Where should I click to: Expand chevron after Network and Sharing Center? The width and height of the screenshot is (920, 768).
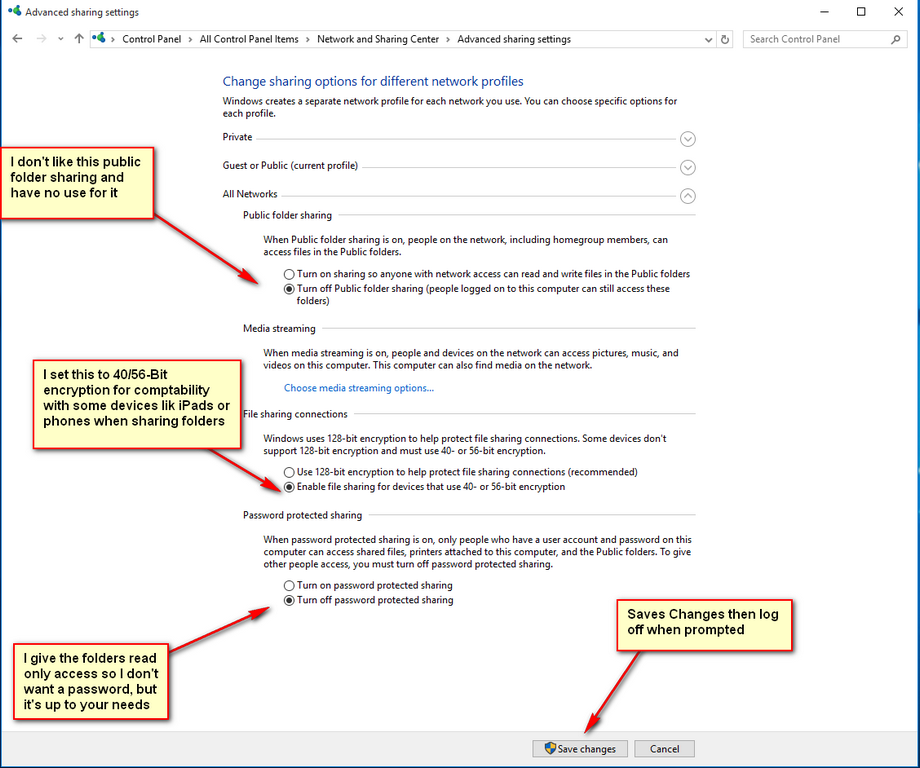tap(448, 39)
